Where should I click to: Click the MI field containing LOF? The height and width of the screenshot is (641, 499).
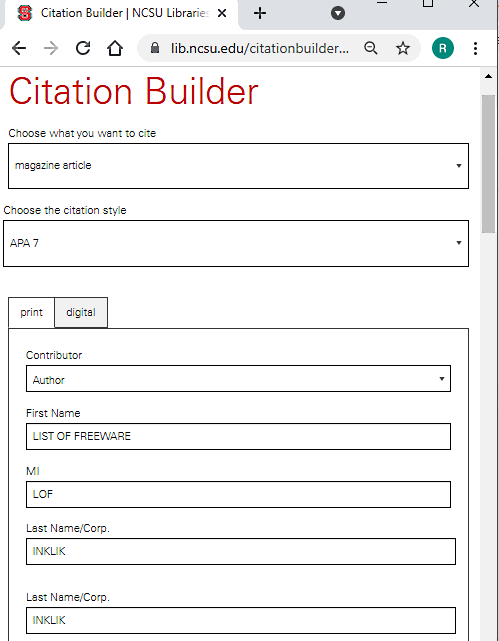(x=238, y=495)
